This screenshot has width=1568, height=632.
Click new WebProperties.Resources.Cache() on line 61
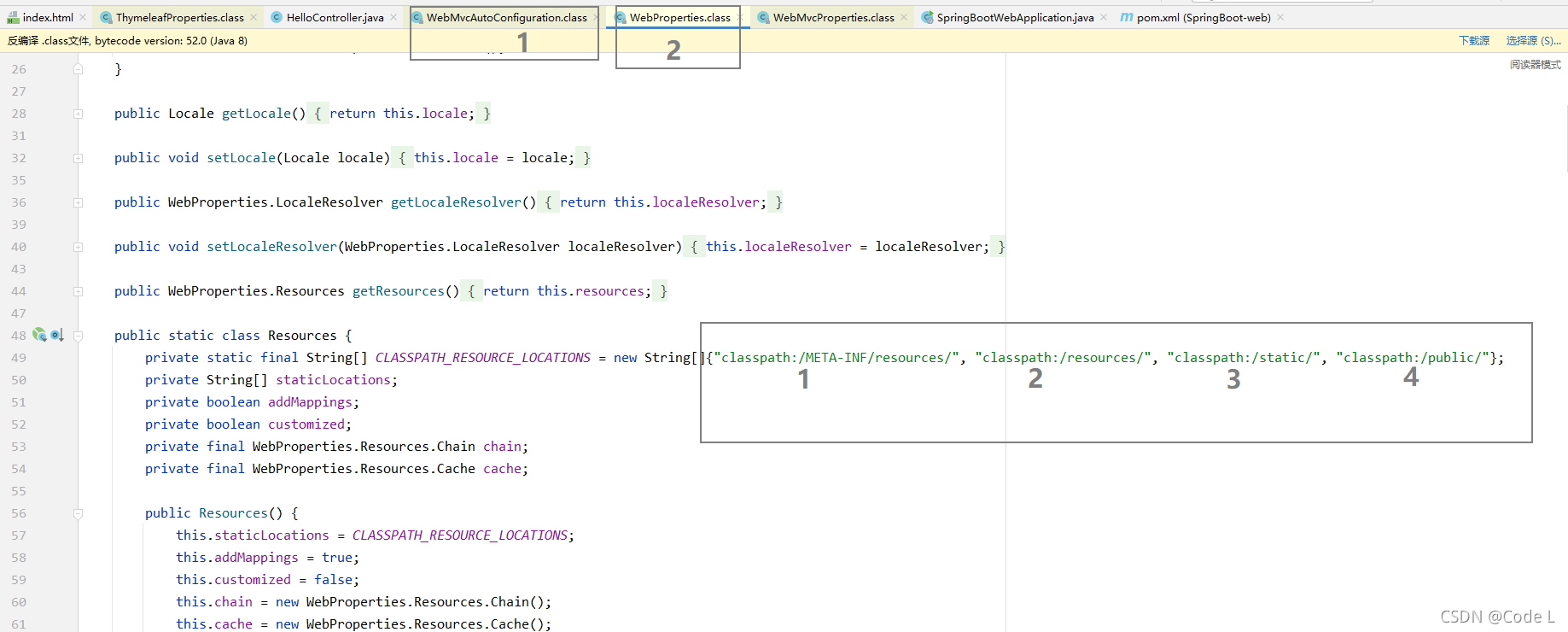(413, 624)
